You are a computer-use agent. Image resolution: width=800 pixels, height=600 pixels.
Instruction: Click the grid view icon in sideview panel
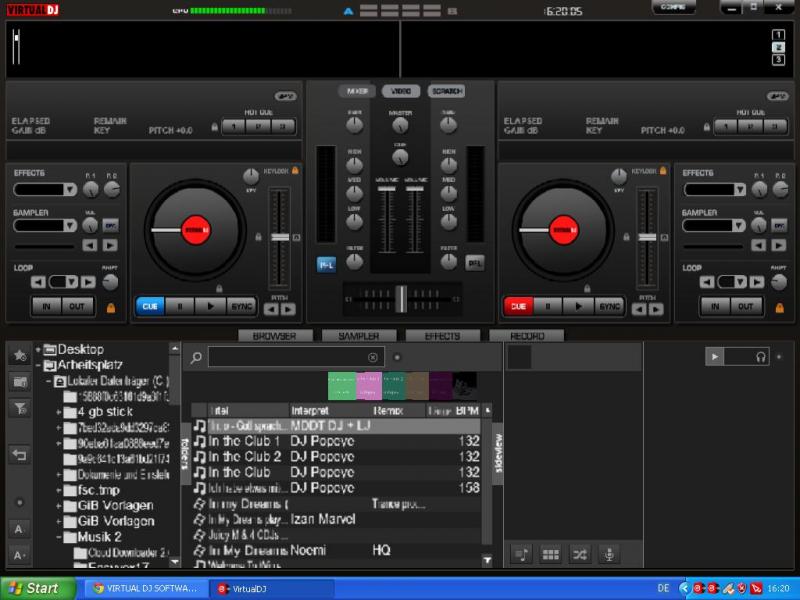550,553
